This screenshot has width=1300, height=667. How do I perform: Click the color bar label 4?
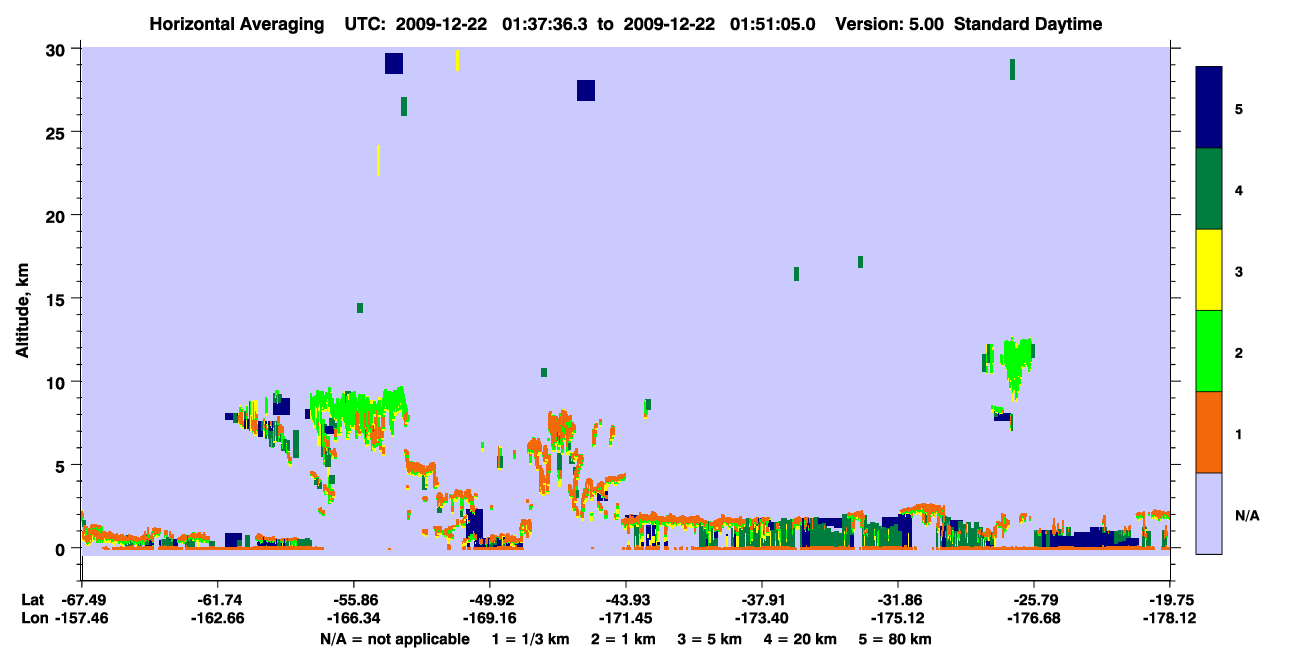point(1239,189)
